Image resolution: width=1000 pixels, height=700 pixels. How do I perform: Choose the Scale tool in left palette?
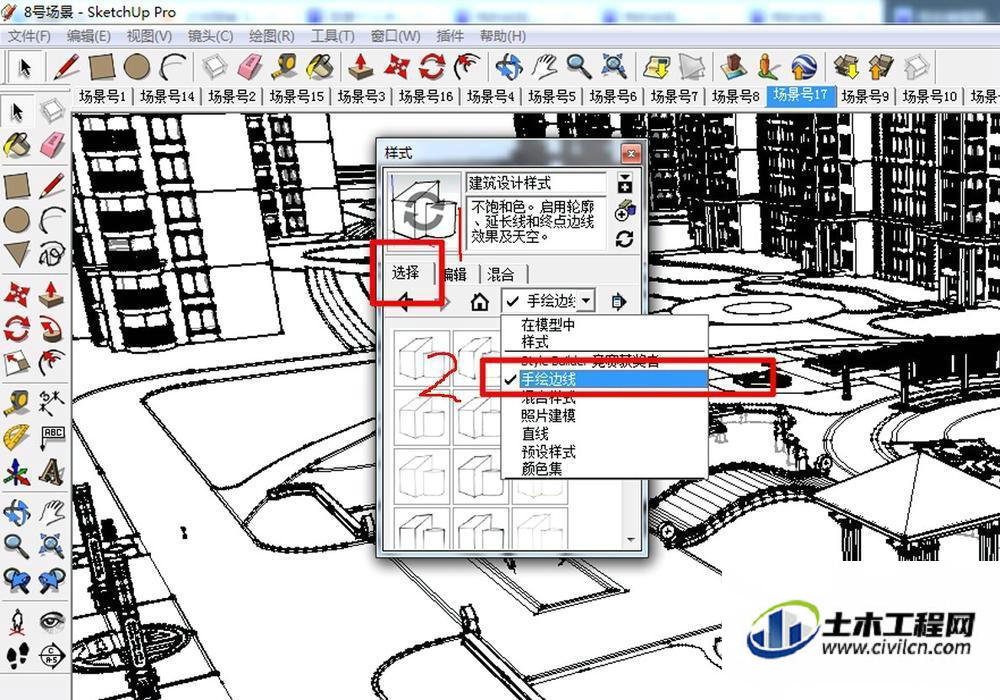pos(17,363)
